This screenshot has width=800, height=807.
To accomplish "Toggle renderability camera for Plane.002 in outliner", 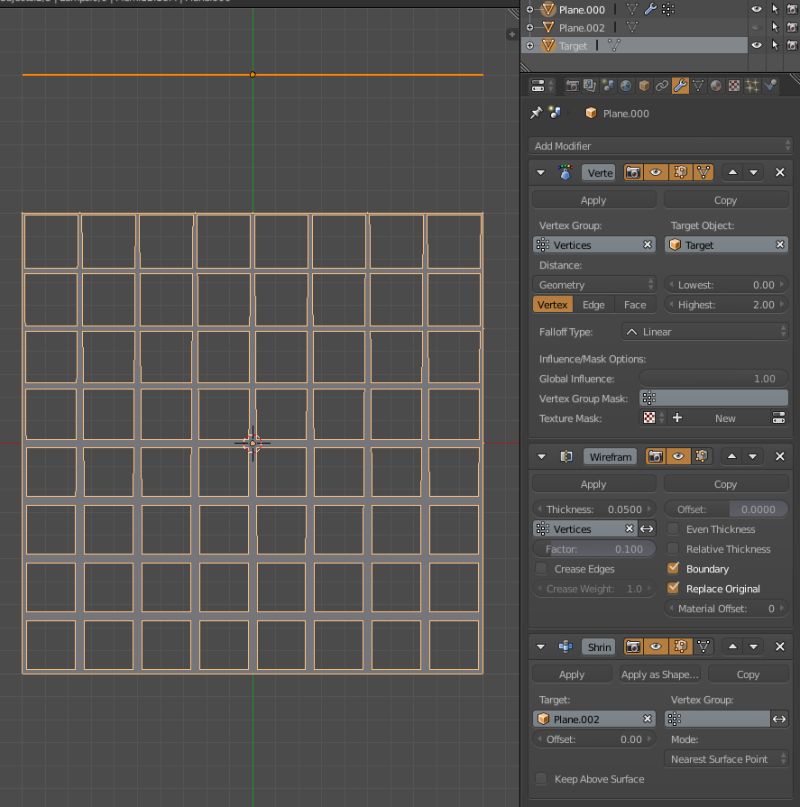I will 792,27.
